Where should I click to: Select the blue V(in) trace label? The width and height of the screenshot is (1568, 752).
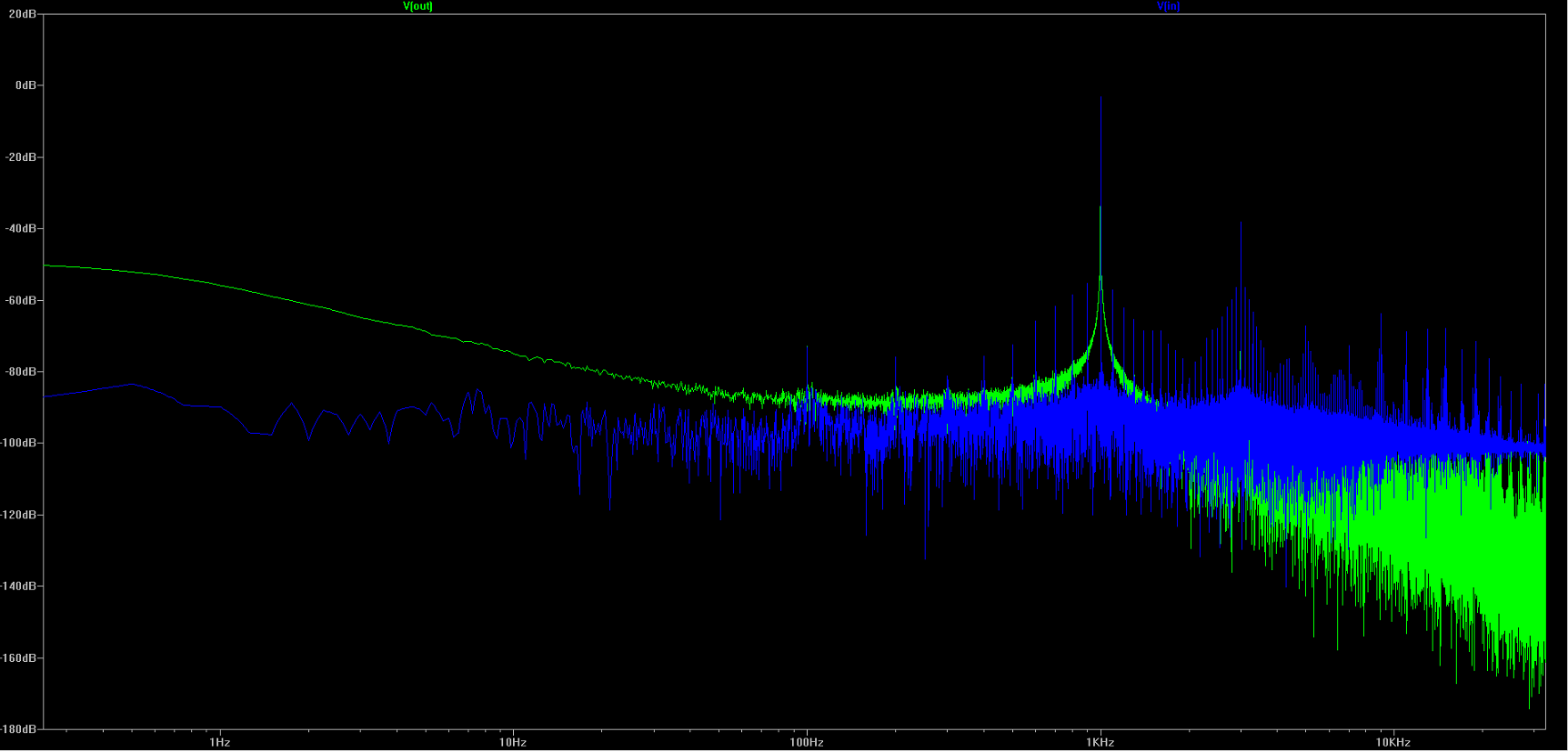[1169, 6]
